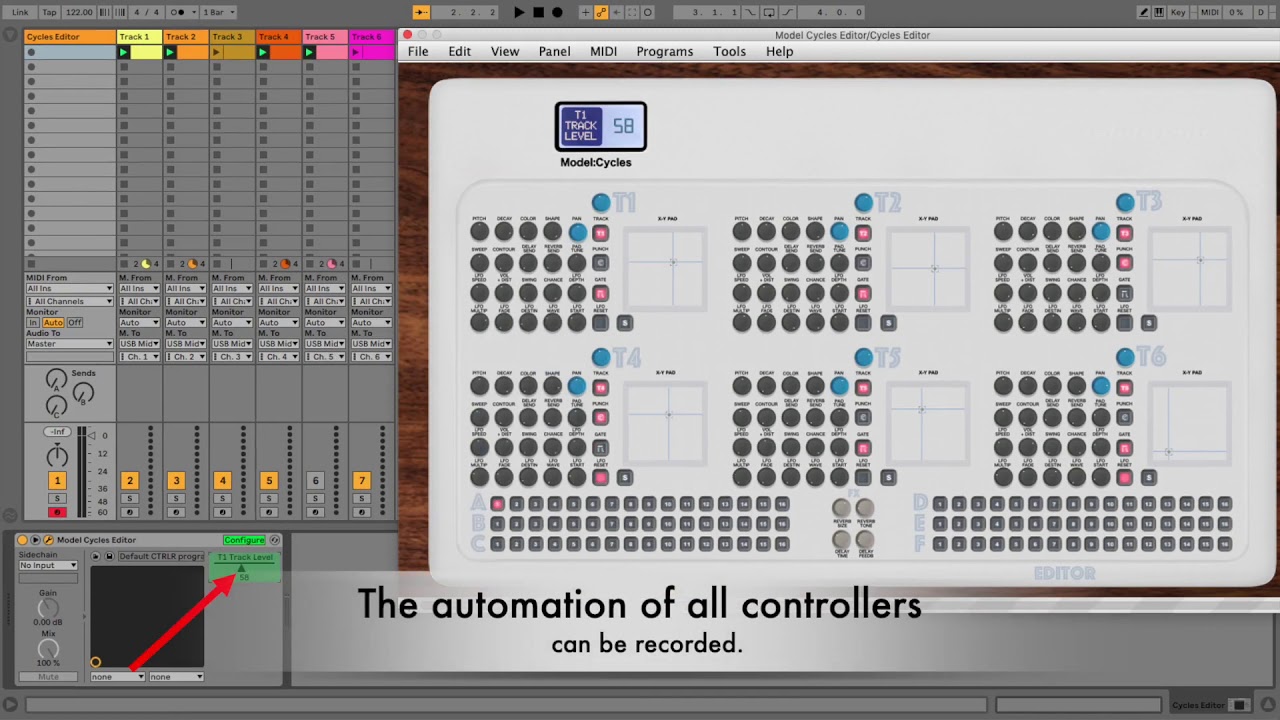Toggle the MIDI map mode button
The width and height of the screenshot is (1280, 720).
[1210, 12]
